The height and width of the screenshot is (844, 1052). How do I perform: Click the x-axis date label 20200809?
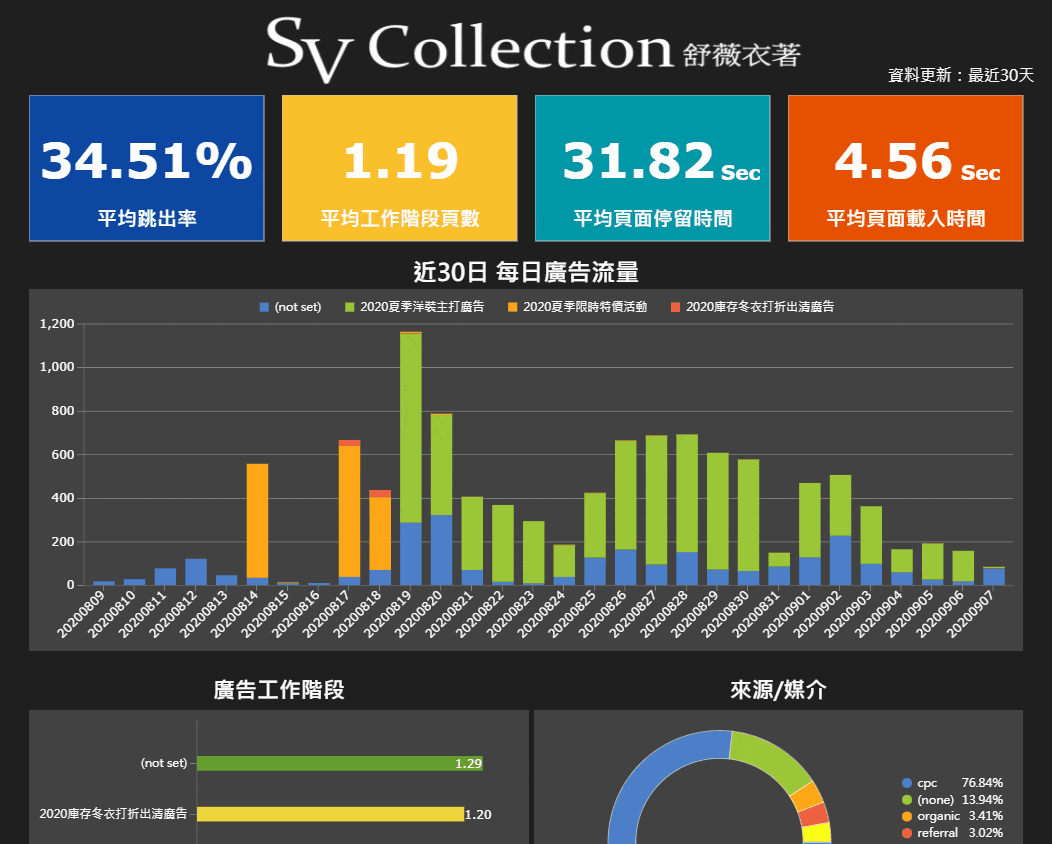82,613
